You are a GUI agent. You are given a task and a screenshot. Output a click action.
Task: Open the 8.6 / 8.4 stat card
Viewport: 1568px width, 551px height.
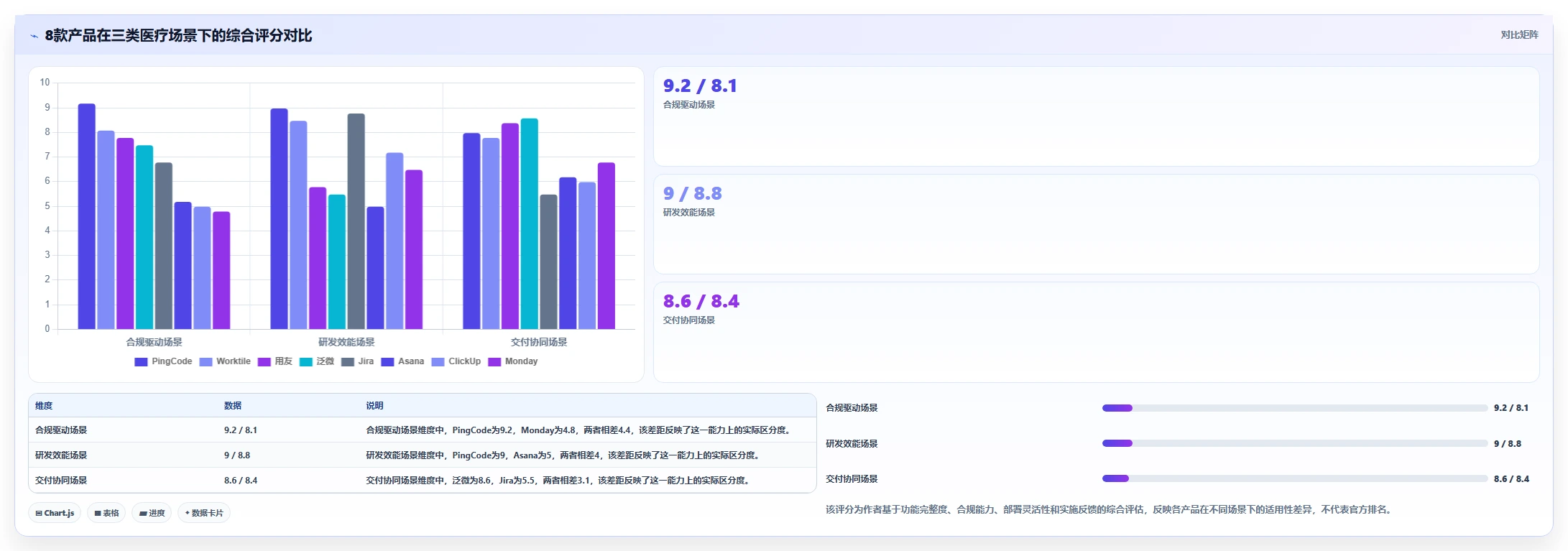pyautogui.click(x=1096, y=332)
